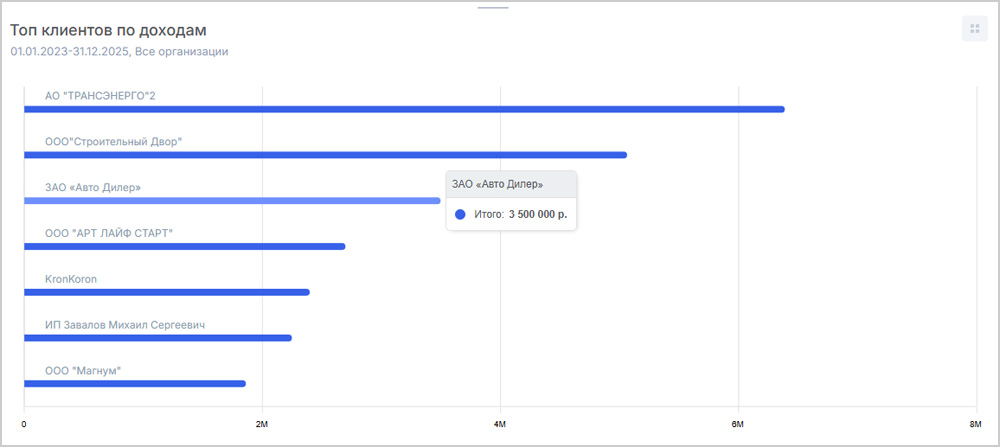This screenshot has height=447, width=1000.
Task: Click the ООО "Магнум" client label
Action: (83, 371)
